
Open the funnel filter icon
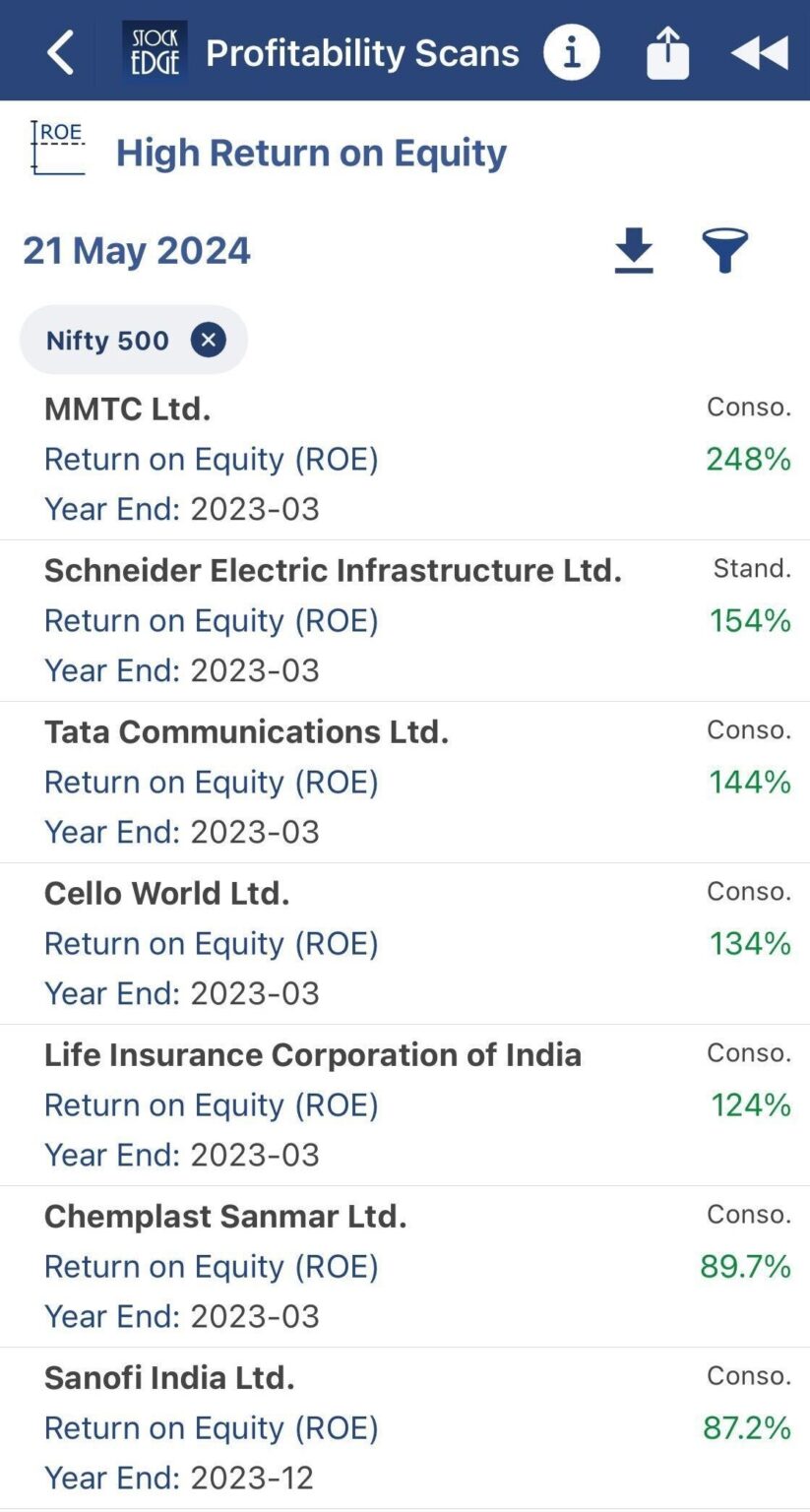(725, 251)
